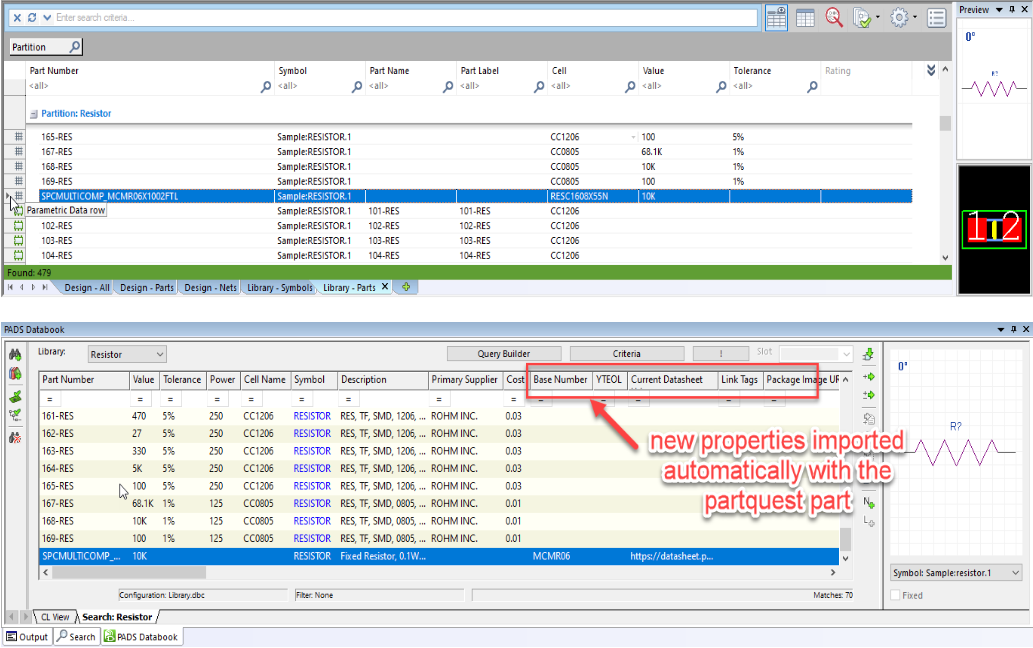Collapse the Partition: Resistor group header
Viewport: 1033px width, 648px height.
point(34,113)
